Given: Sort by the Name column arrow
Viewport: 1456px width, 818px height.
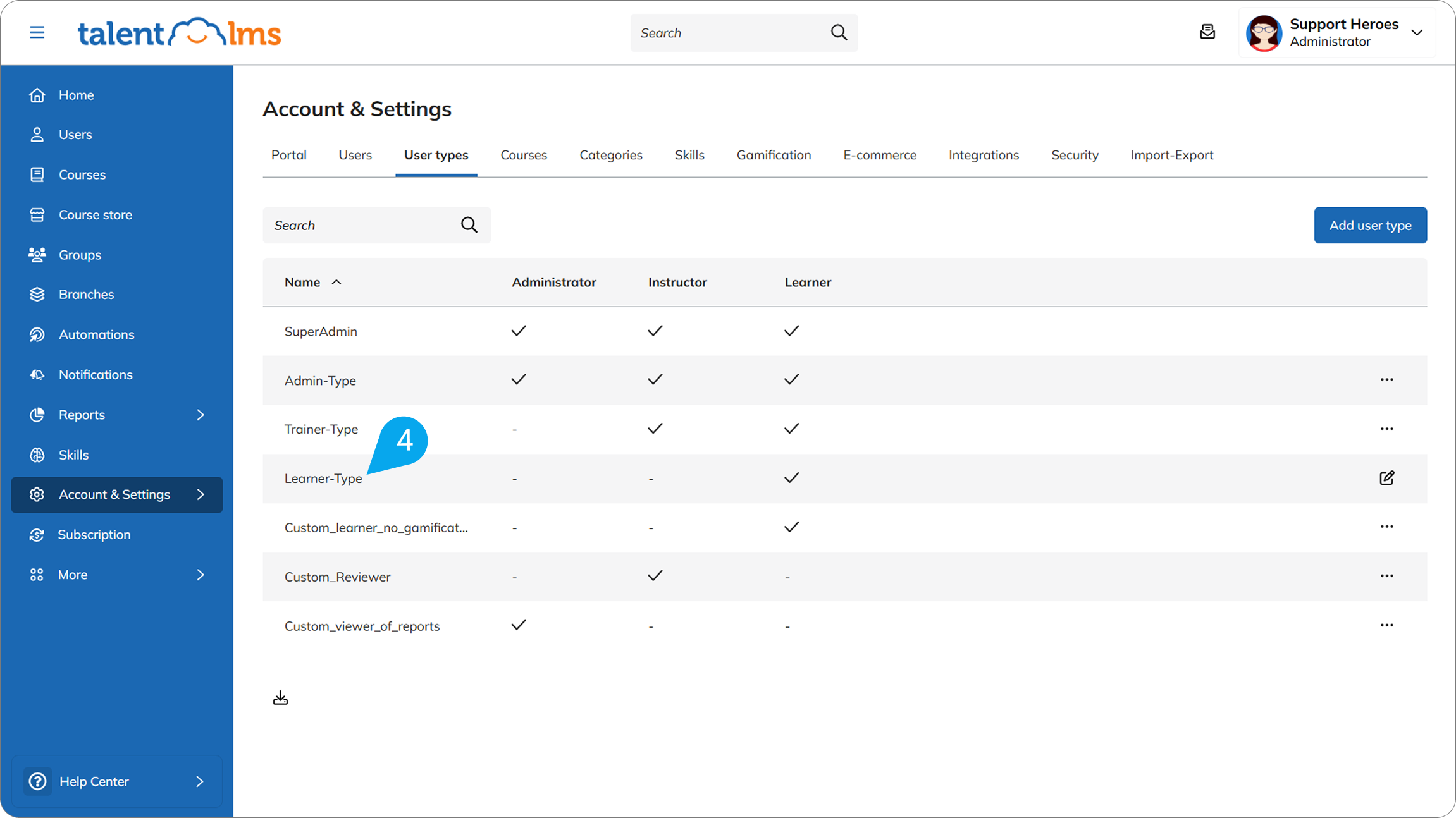Looking at the screenshot, I should coord(336,283).
